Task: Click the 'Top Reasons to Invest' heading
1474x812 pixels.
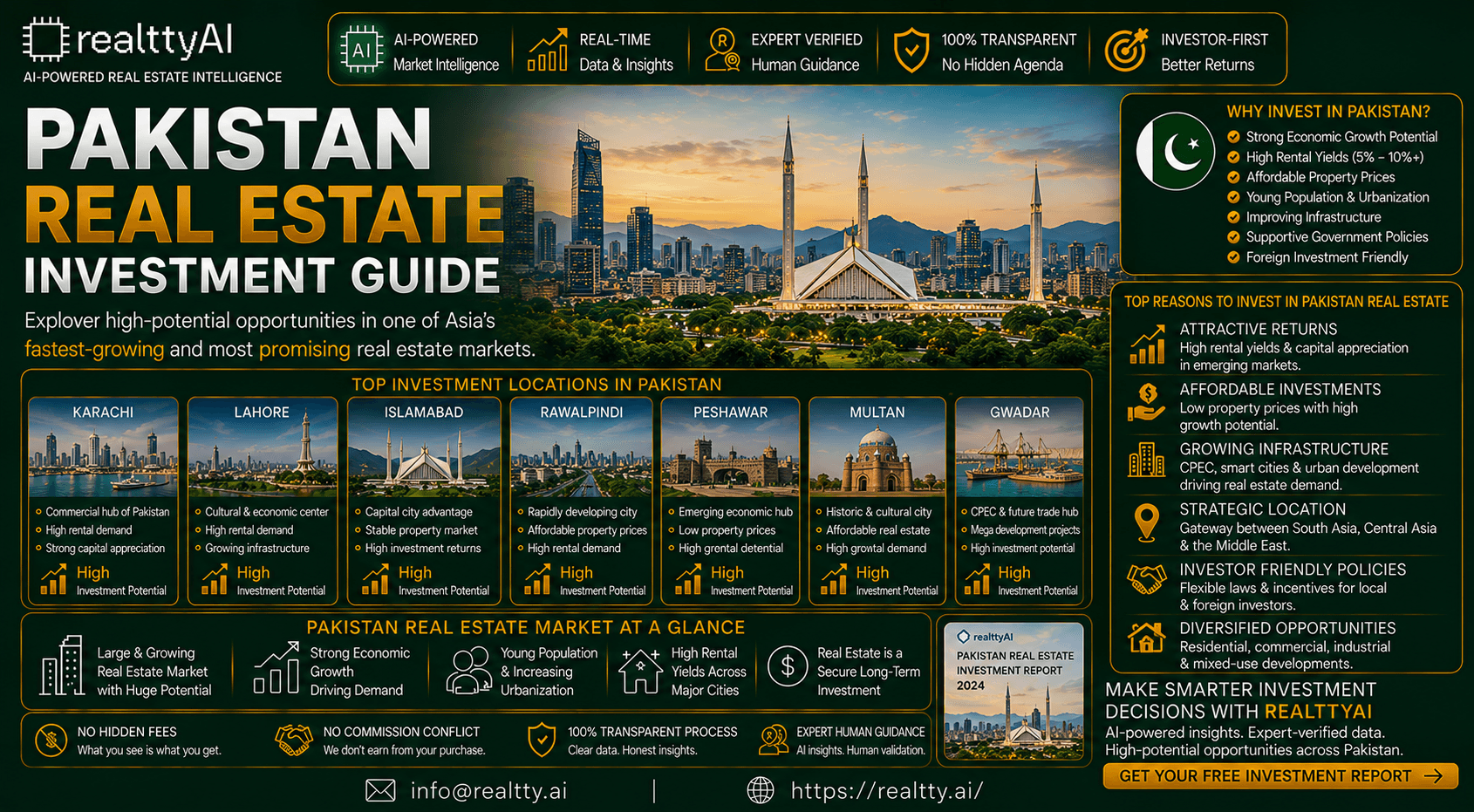Action: [x=1286, y=302]
